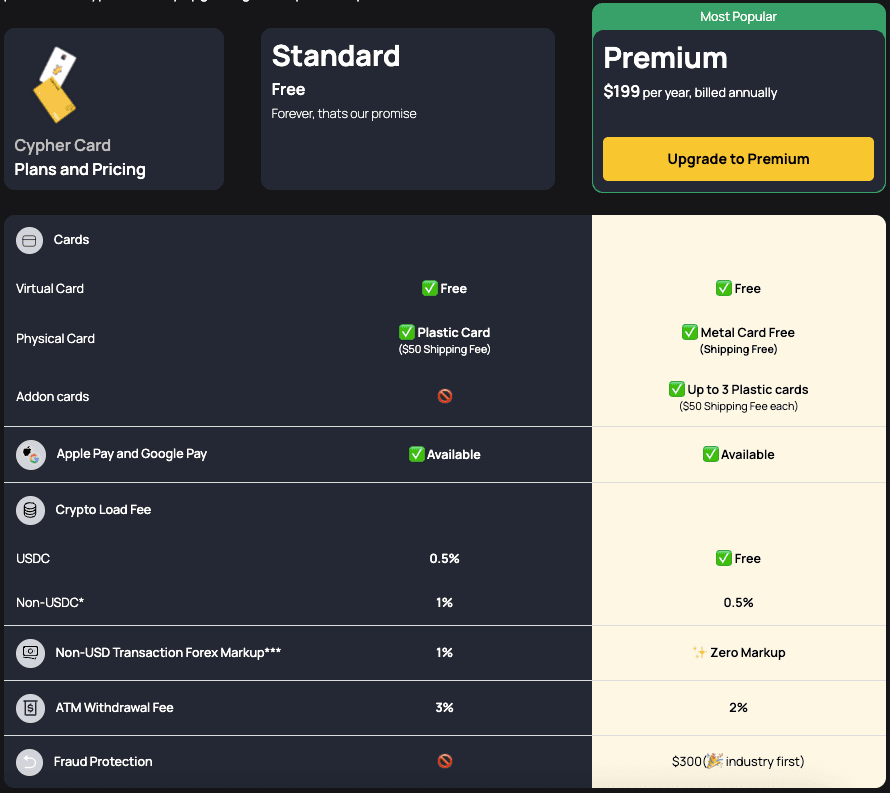Screen dimensions: 890x793
Task: Click the Virtual Card row label
Action: (50, 288)
